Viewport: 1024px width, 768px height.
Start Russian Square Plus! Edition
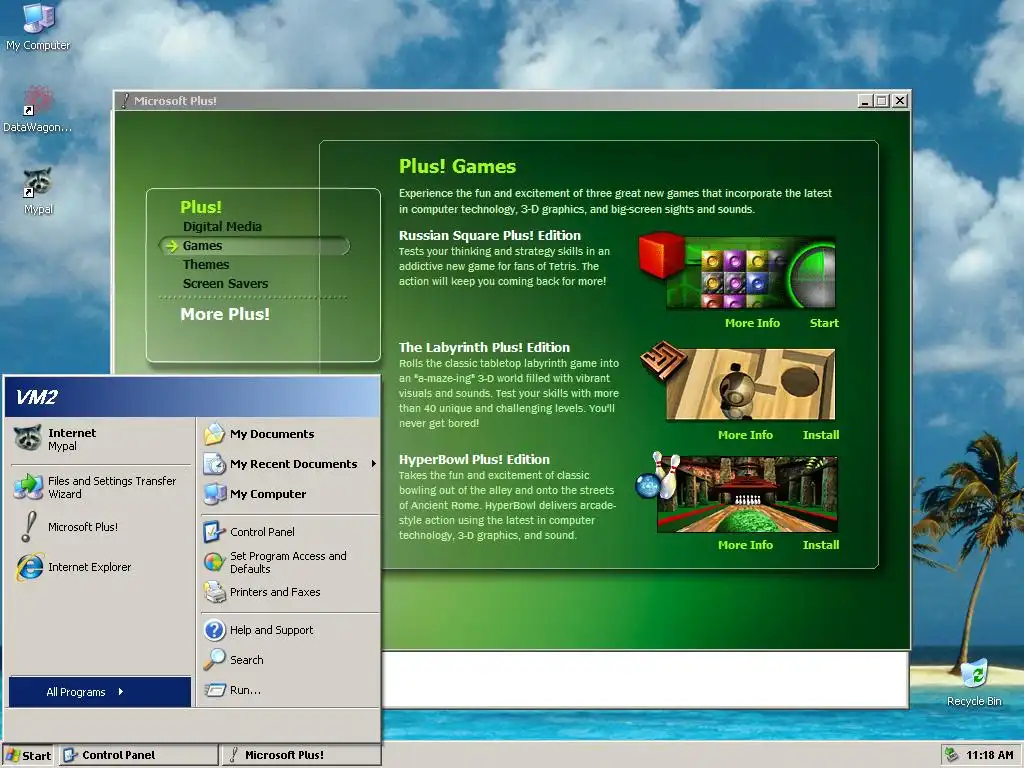[x=824, y=323]
